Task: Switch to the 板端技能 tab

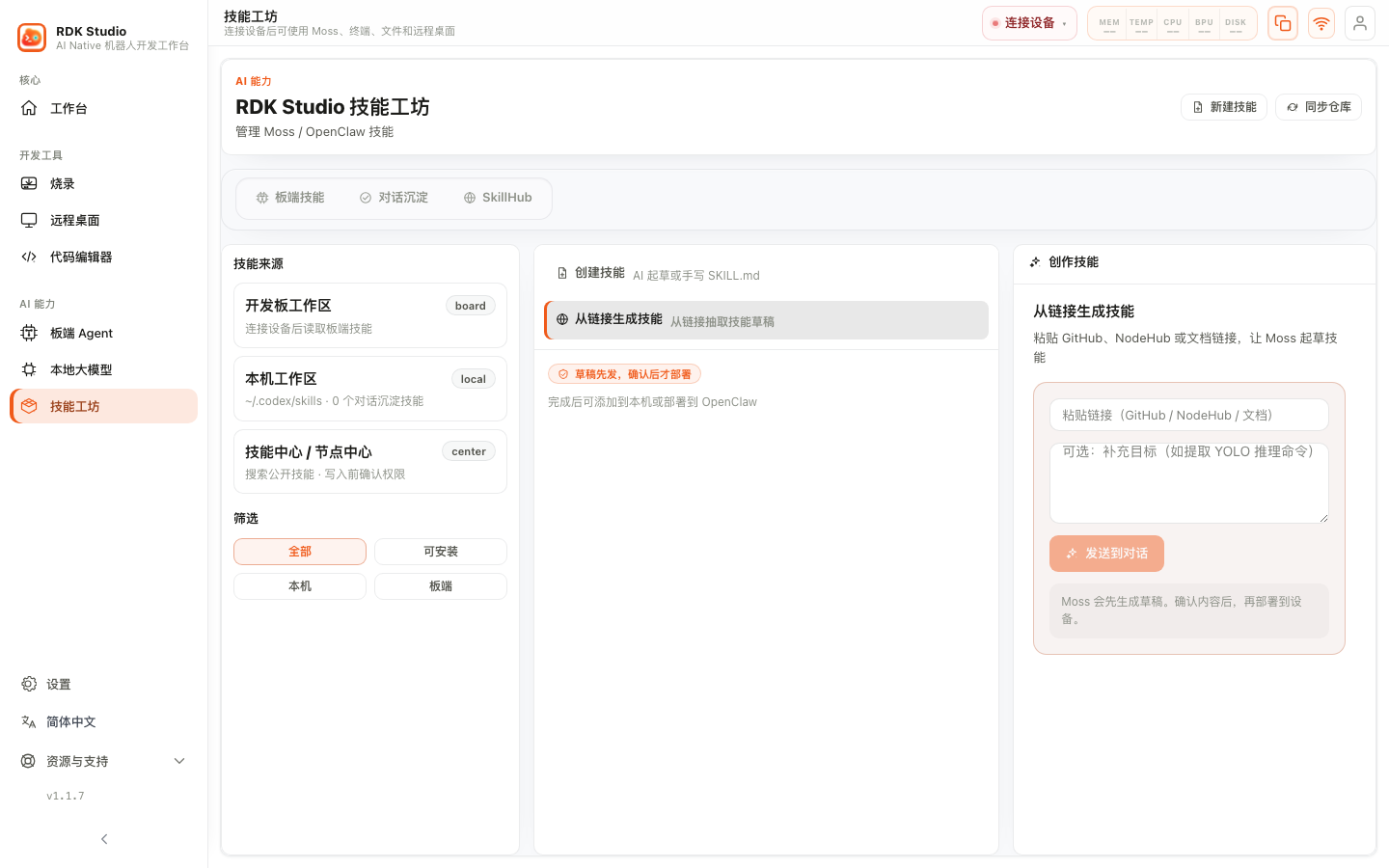Action: pyautogui.click(x=290, y=198)
